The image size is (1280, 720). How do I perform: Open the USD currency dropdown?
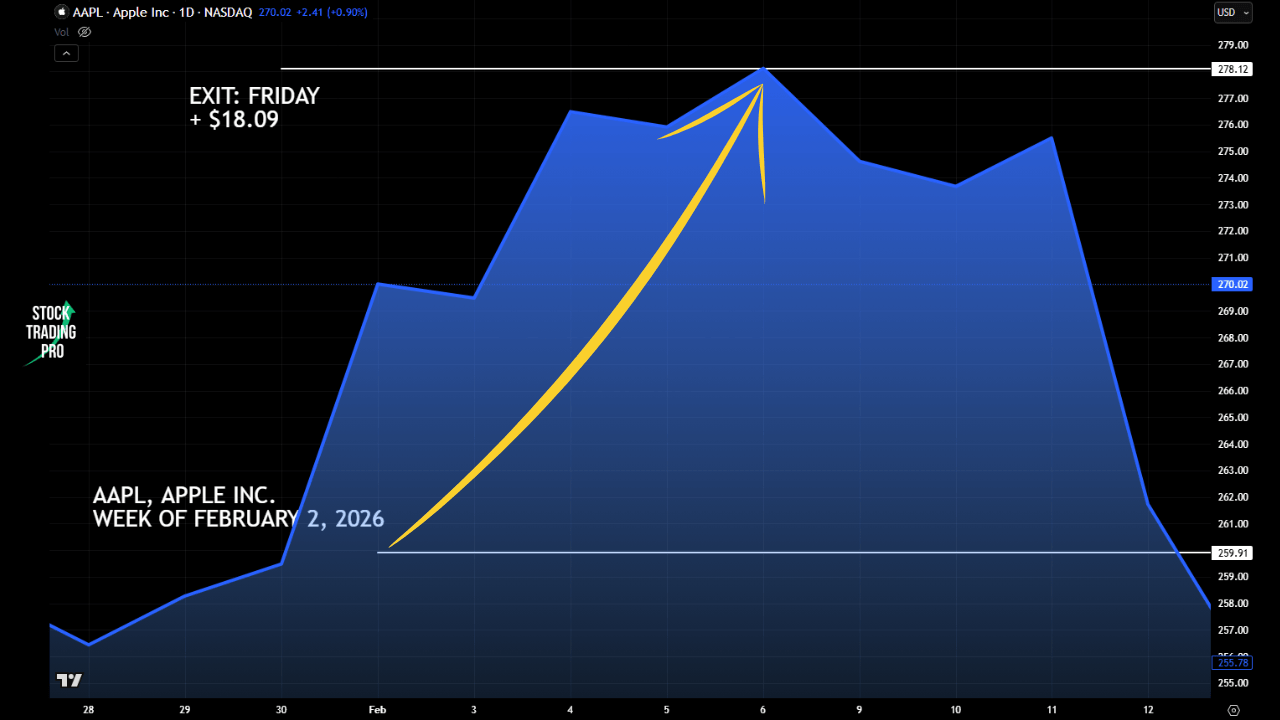click(x=1232, y=12)
